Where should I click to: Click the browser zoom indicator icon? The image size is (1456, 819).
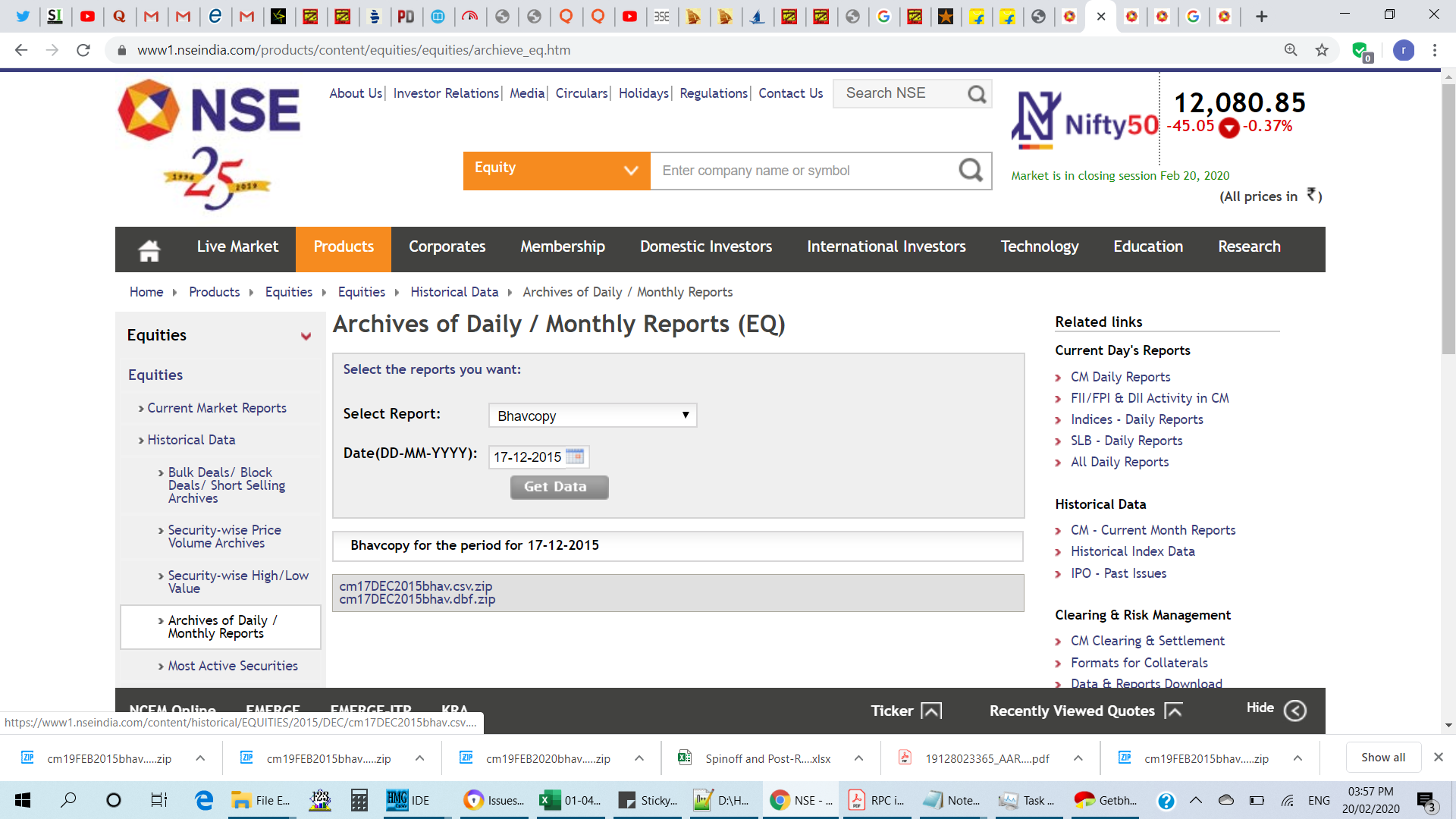pos(1291,50)
